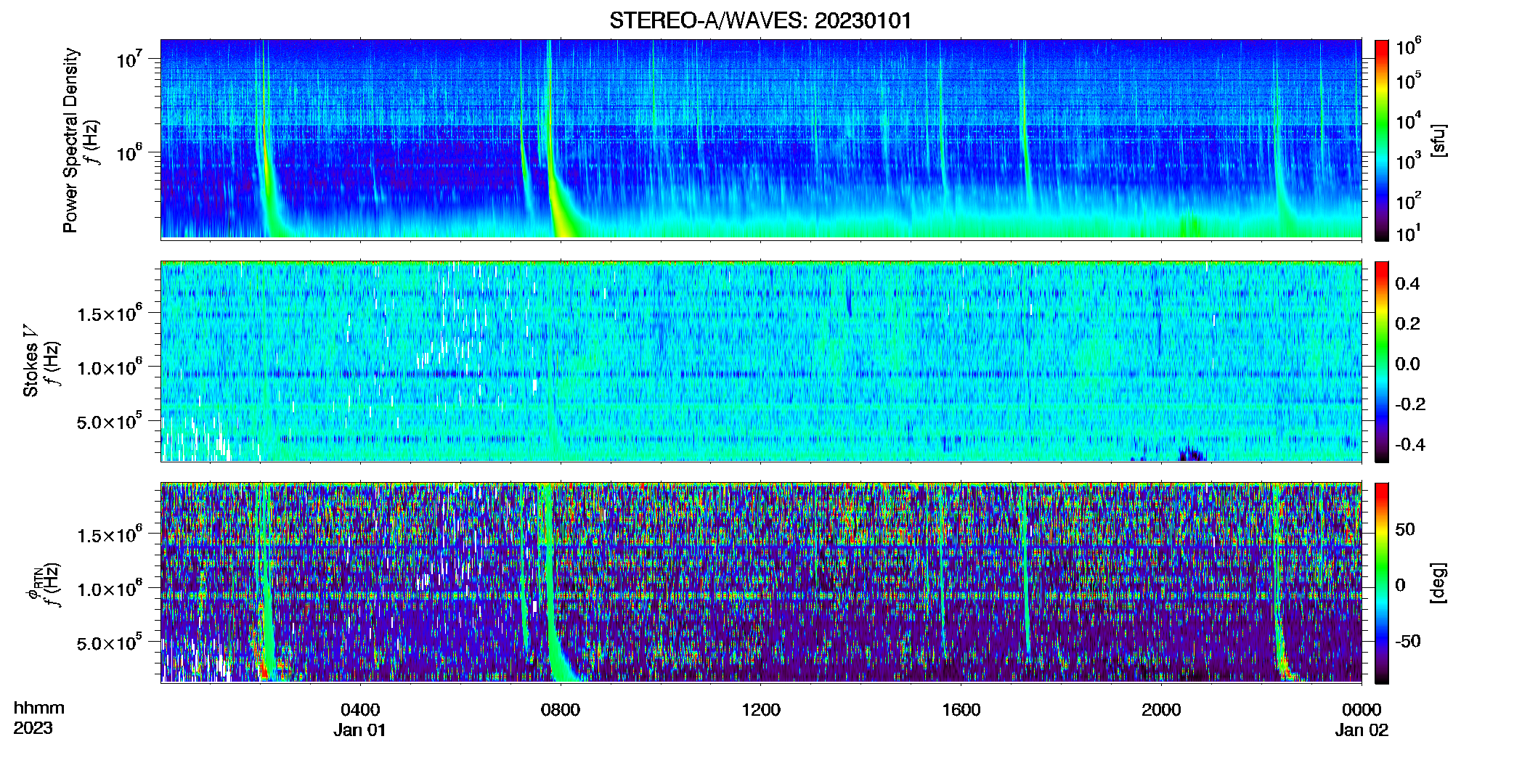Click the 1600 time axis label
The height and width of the screenshot is (784, 1522).
click(961, 710)
